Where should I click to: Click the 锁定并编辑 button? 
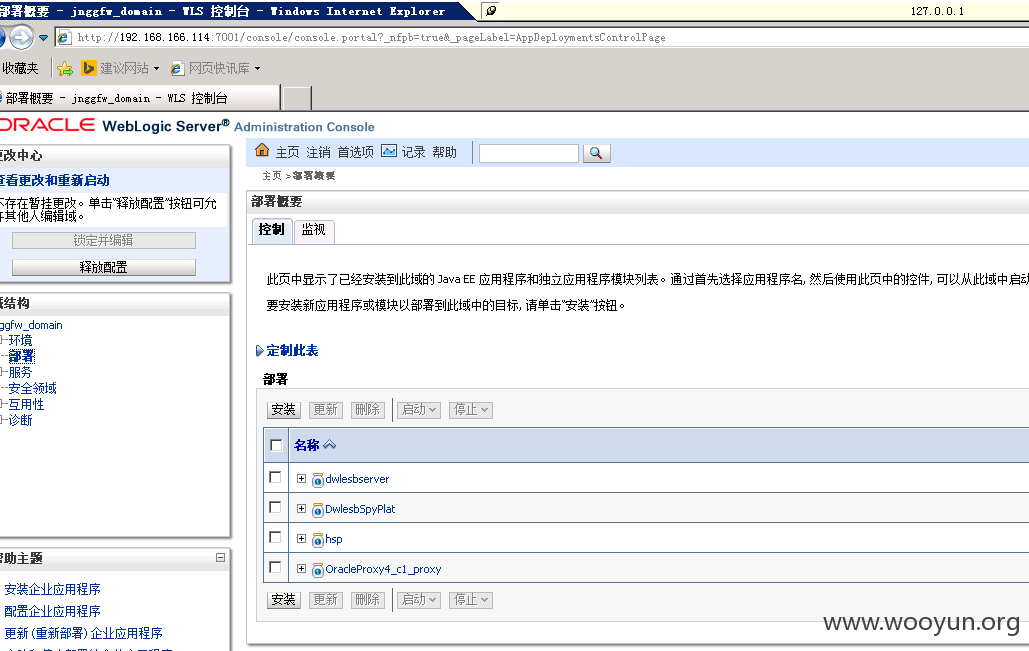click(104, 240)
